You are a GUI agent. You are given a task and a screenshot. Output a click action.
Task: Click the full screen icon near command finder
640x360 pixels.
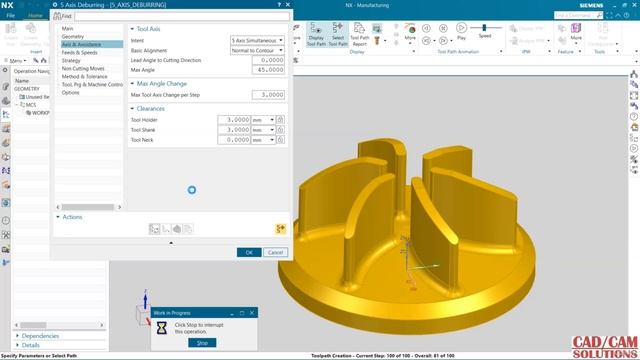[609, 15]
